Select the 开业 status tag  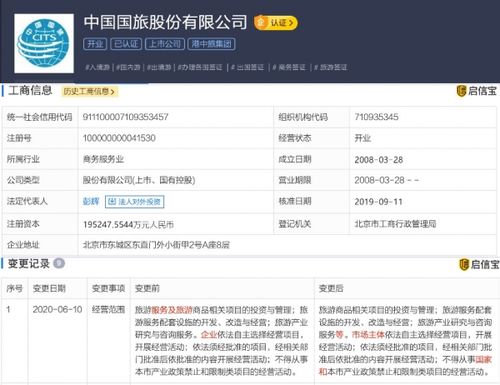point(95,44)
